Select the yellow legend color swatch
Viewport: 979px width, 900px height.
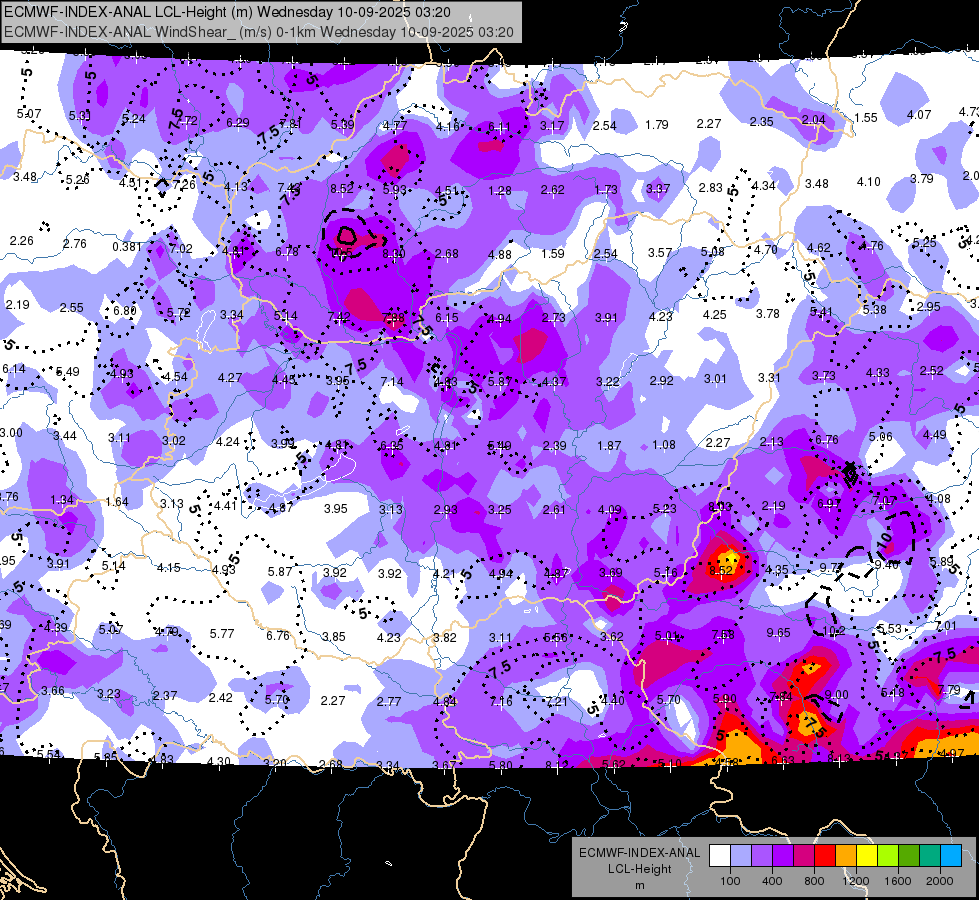[x=867, y=856]
